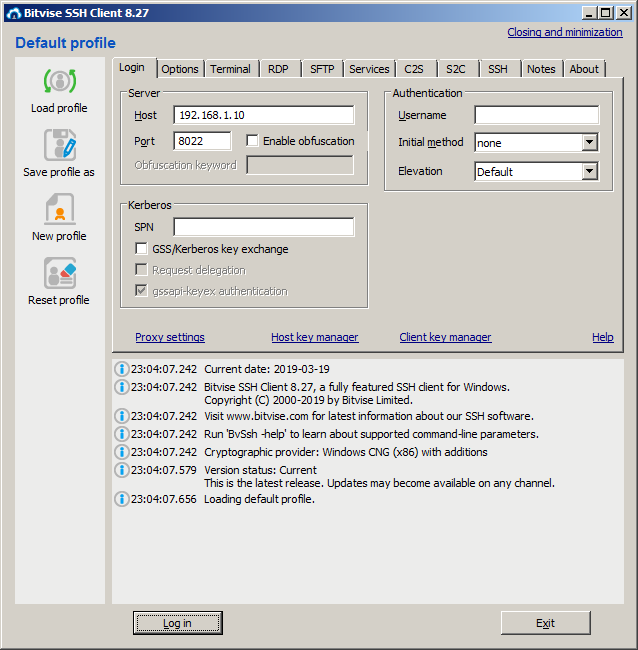Select the C2S tab

point(414,69)
